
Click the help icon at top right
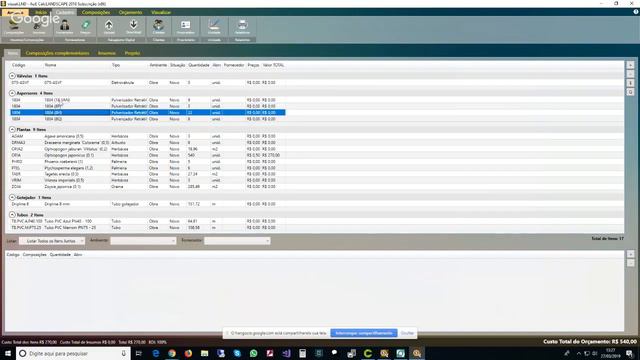point(636,12)
